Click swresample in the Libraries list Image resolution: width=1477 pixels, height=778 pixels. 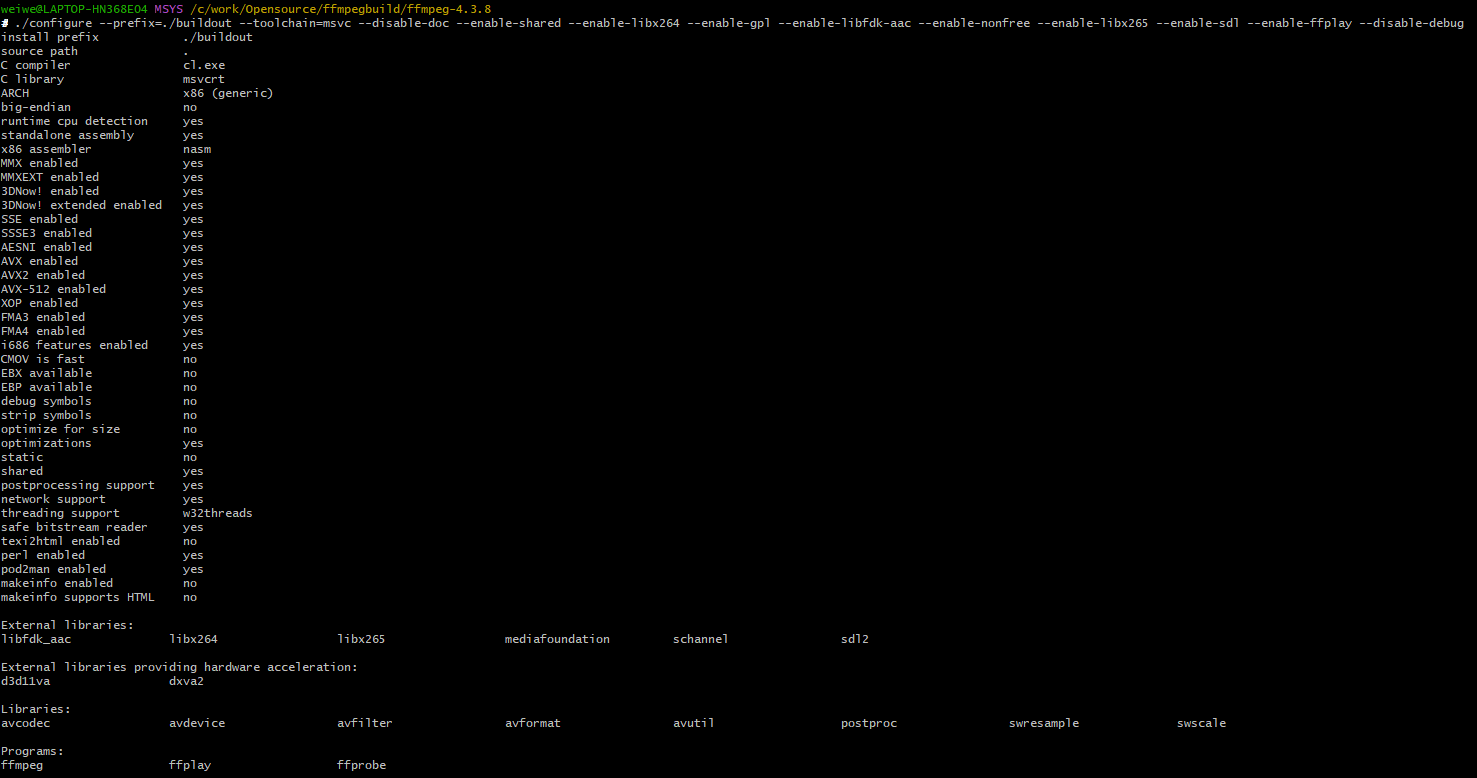[1044, 723]
